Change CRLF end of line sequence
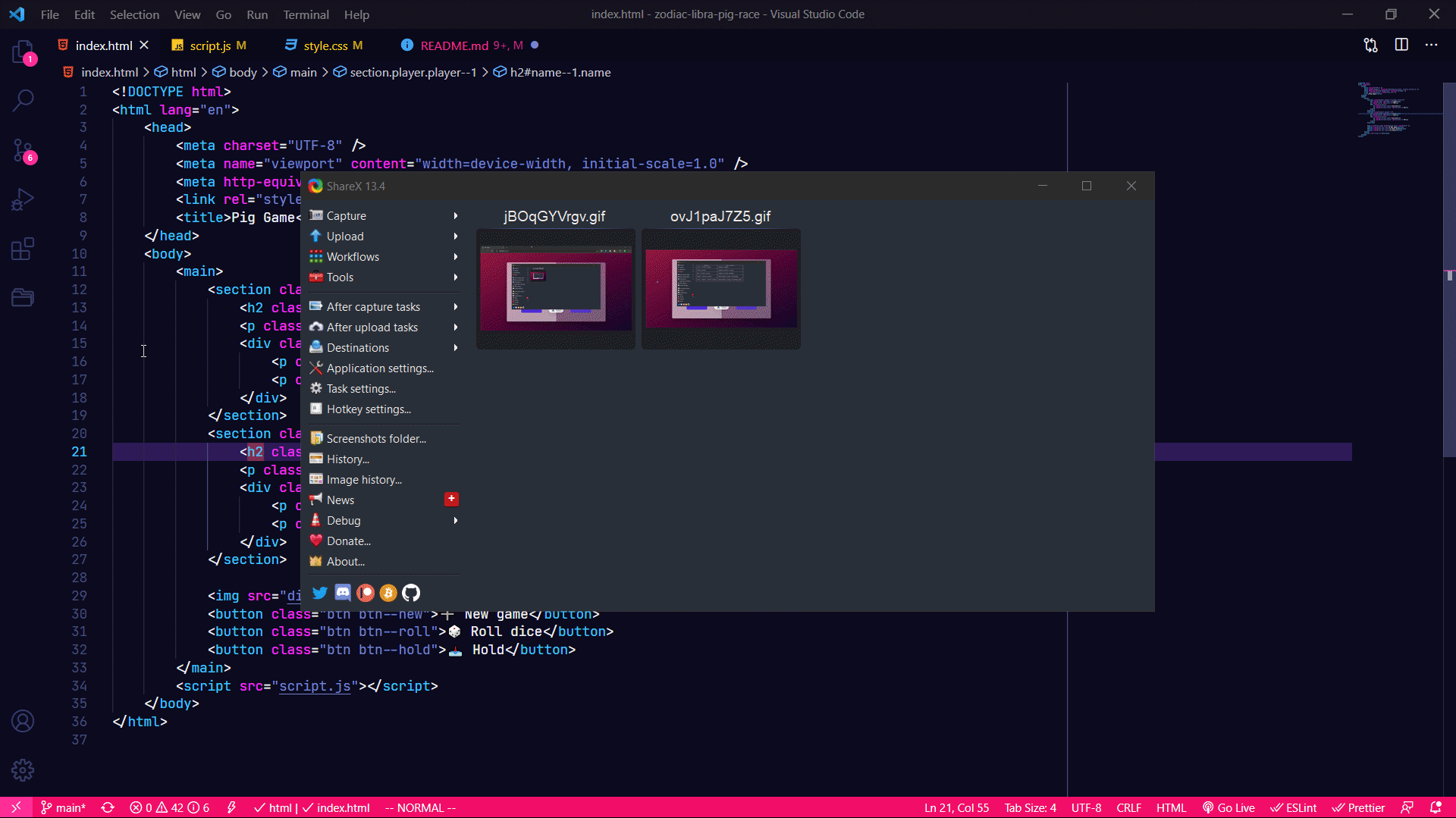The height and width of the screenshot is (818, 1456). pyautogui.click(x=1128, y=807)
